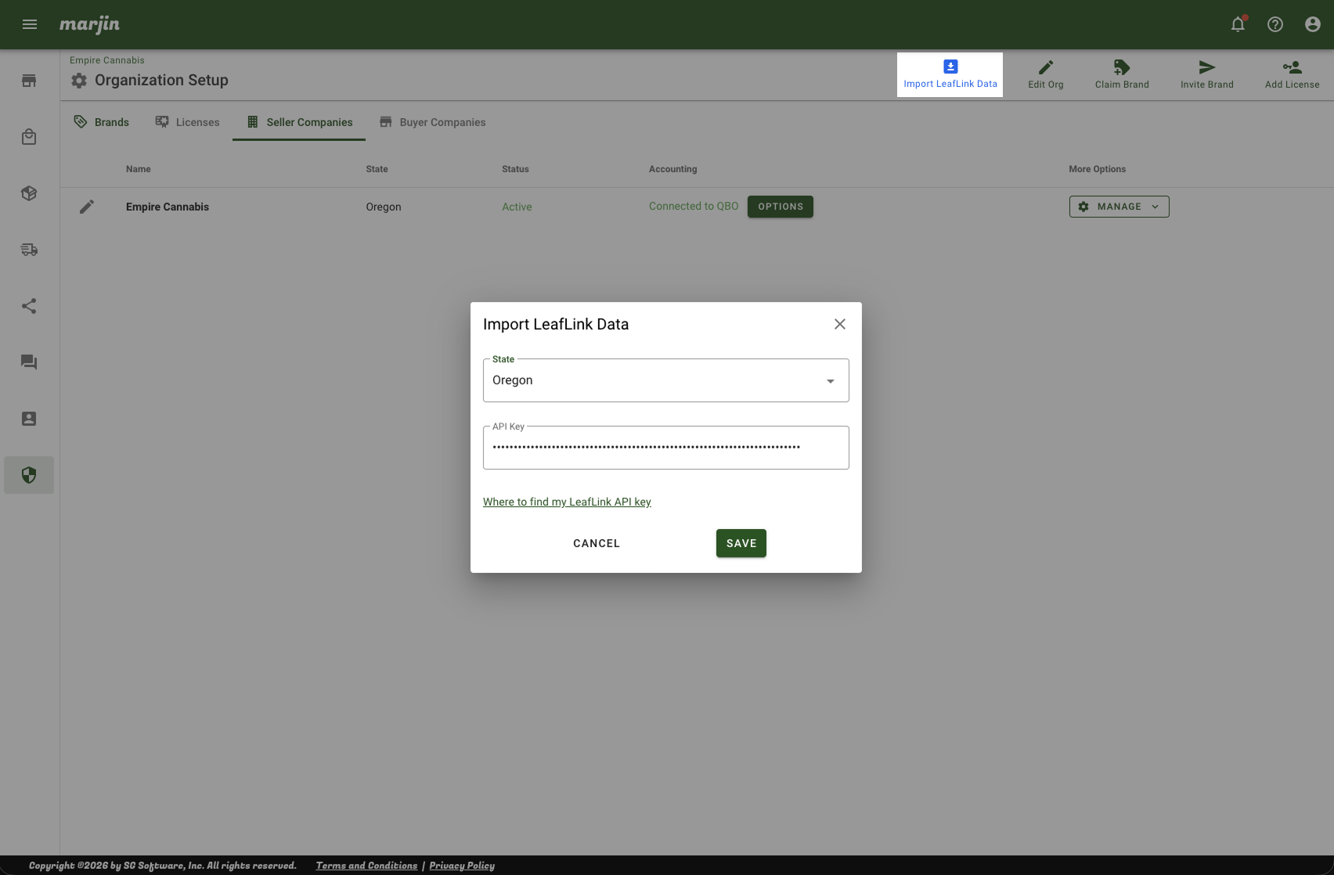Viewport: 1334px width, 875px height.
Task: Click the Empire Cannabis breadcrumb above Organization Setup
Action: [107, 60]
